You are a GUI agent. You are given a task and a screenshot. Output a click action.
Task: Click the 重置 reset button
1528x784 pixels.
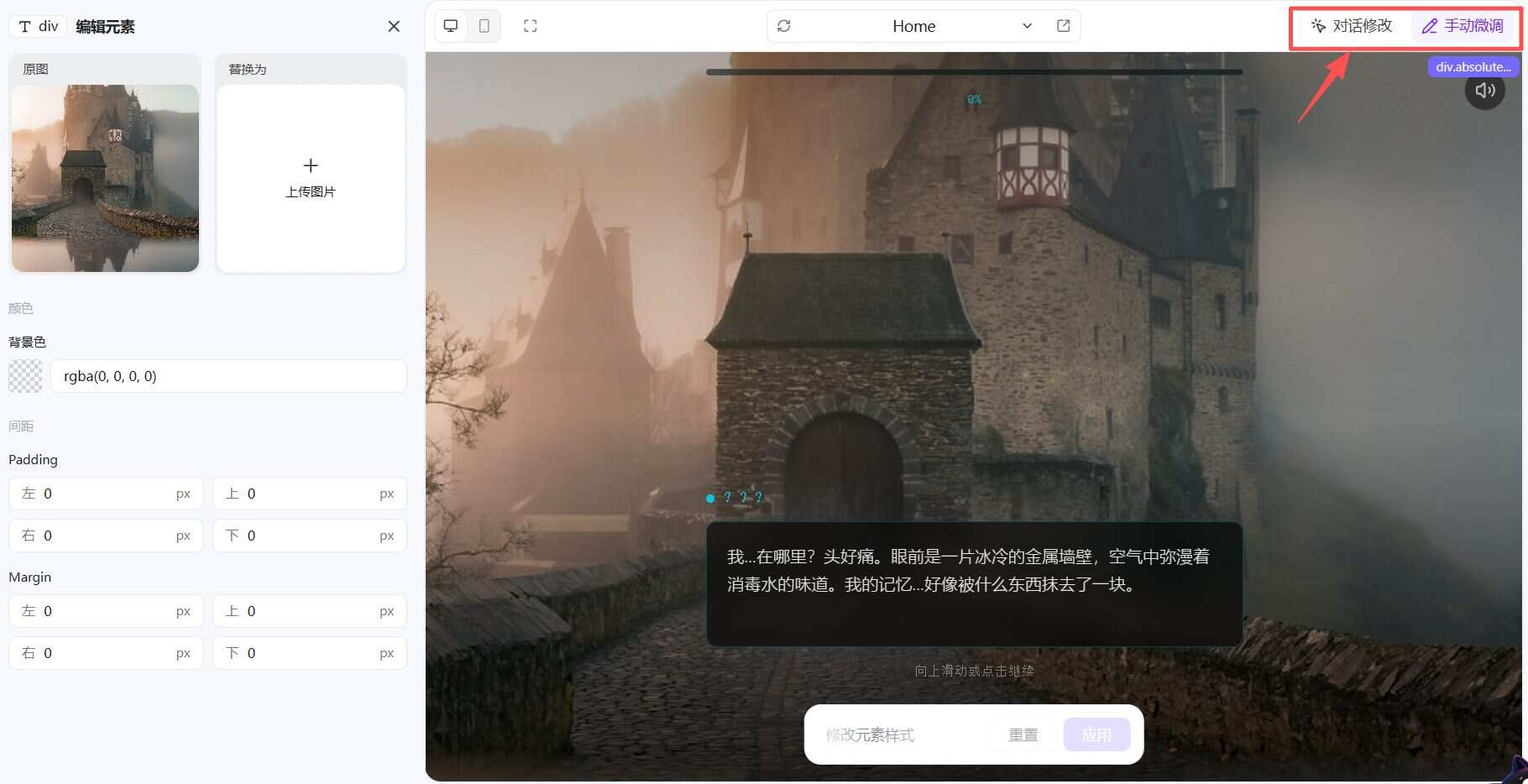(1023, 735)
